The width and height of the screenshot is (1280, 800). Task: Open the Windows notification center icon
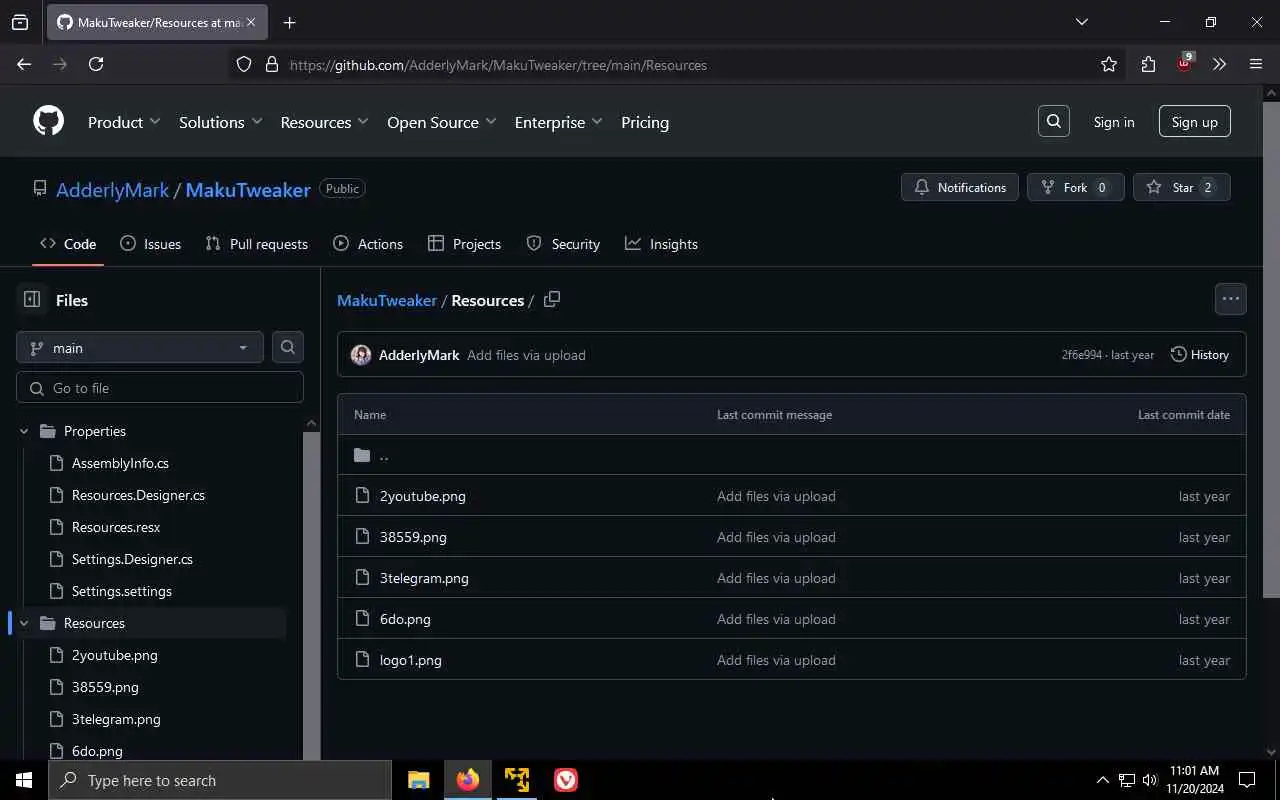(1247, 780)
